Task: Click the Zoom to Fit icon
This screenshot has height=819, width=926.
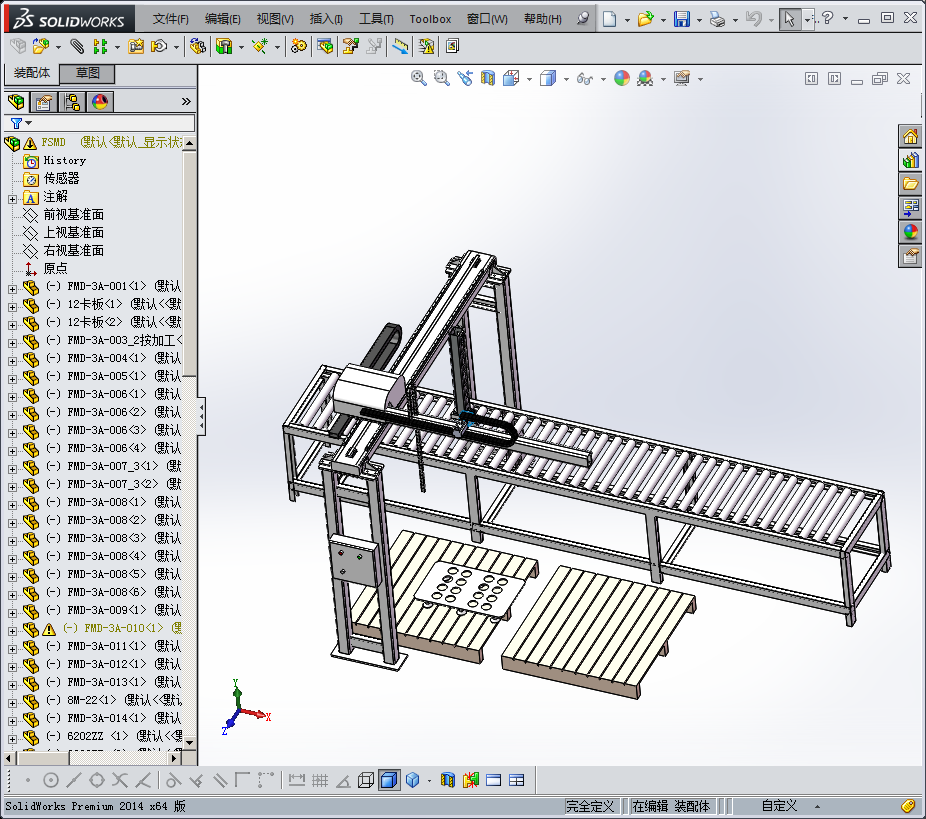Action: pyautogui.click(x=419, y=78)
